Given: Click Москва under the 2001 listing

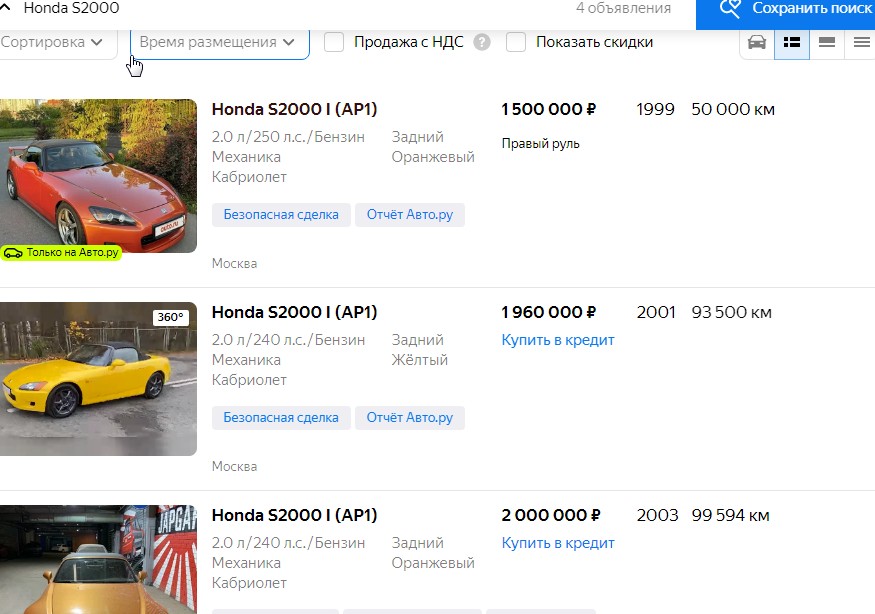Looking at the screenshot, I should [x=234, y=467].
